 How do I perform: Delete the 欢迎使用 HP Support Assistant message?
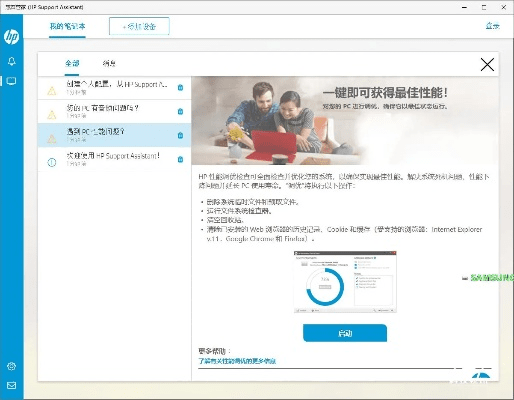[x=180, y=159]
